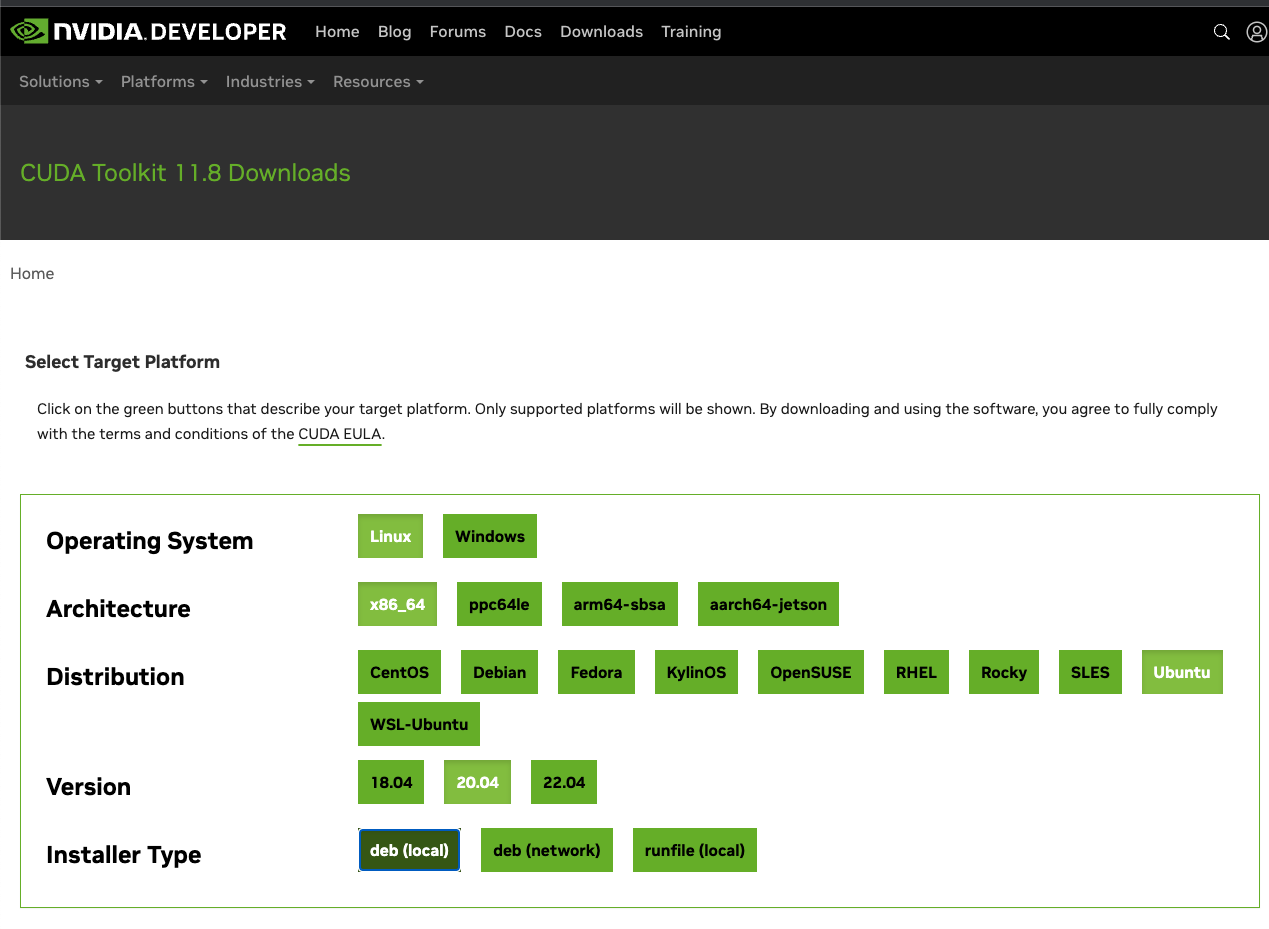Choose deb (local) installer type
The image size is (1269, 929).
tap(409, 850)
